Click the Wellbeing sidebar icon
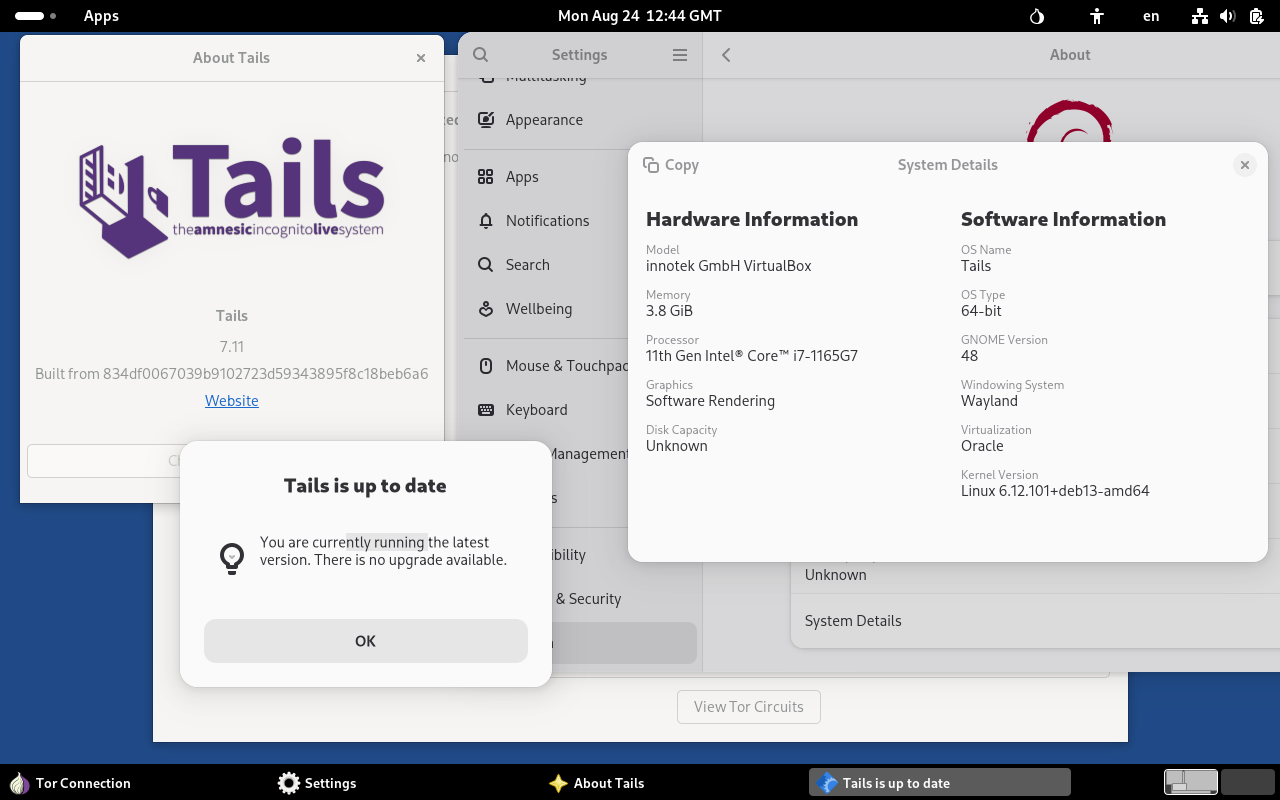 coord(486,309)
